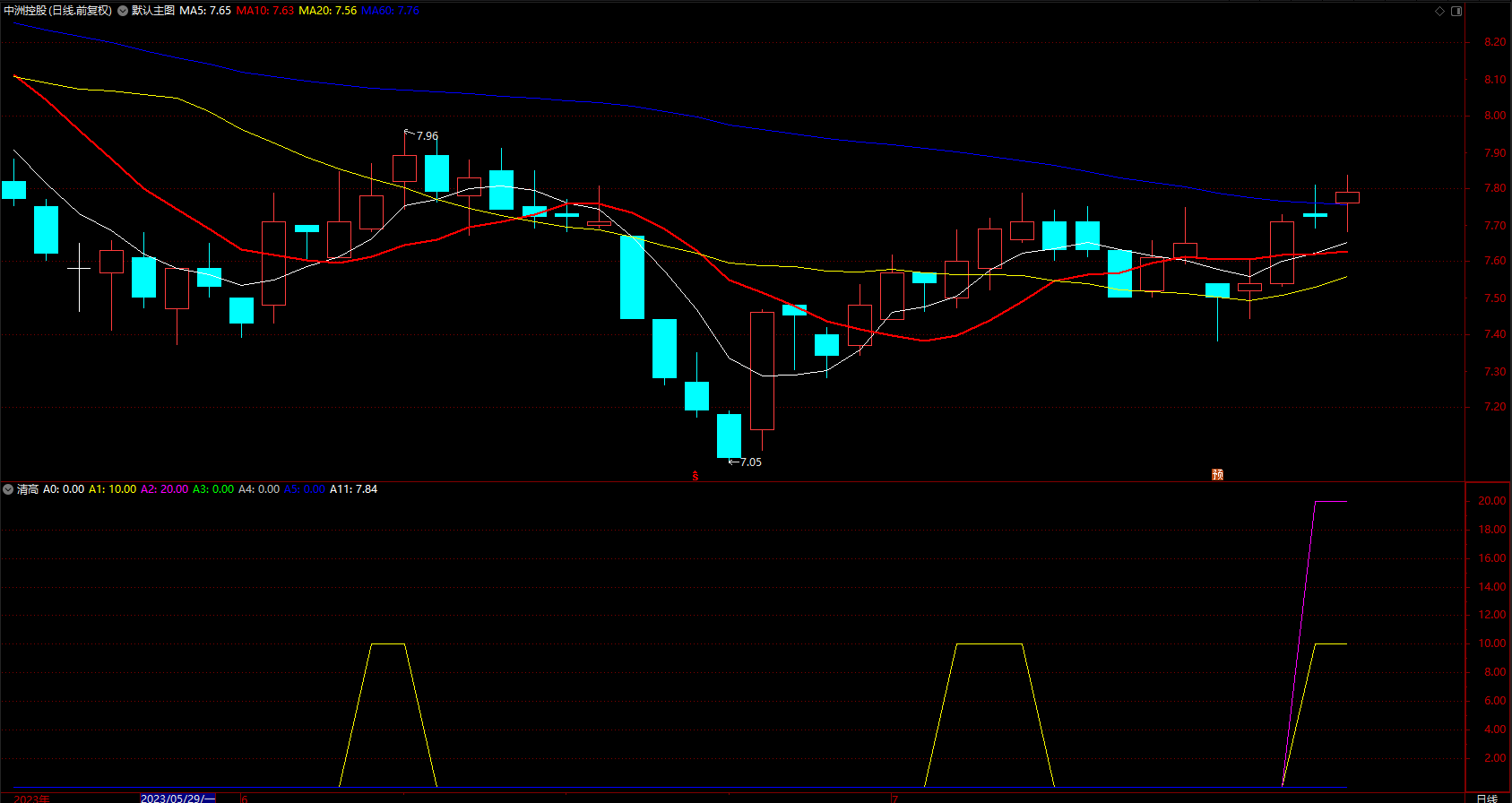Click the diamond icon at chart top-right
1512x803 pixels.
pyautogui.click(x=1440, y=11)
